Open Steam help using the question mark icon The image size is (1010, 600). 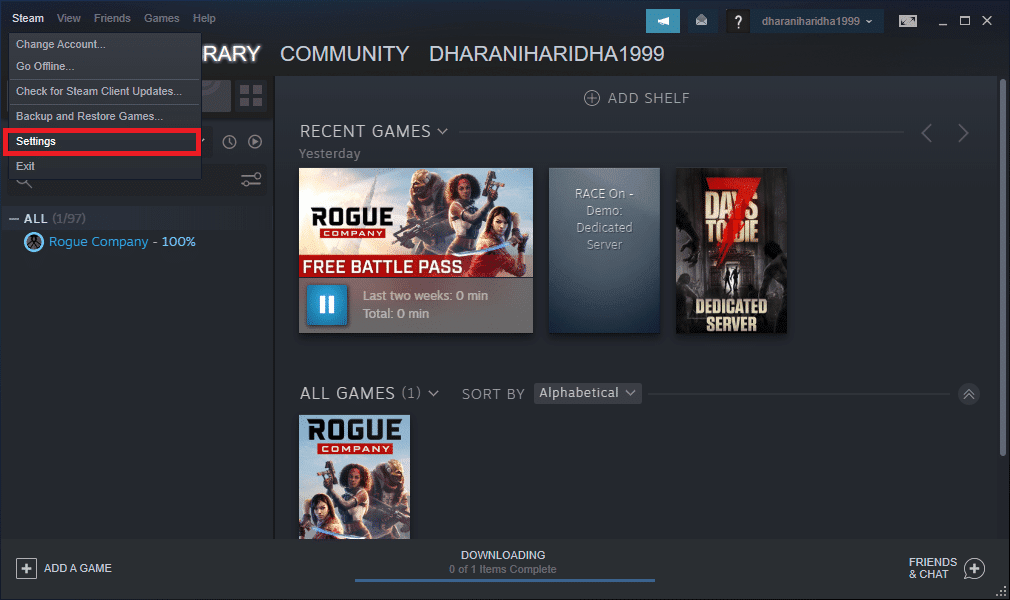[737, 20]
